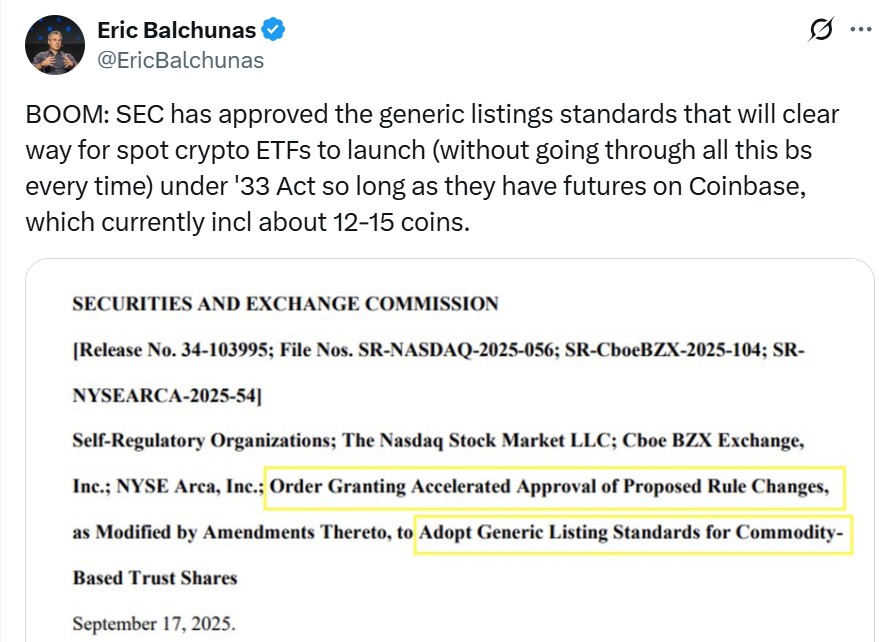Open the @EricBalchunas handle link
The image size is (879, 642).
click(x=181, y=61)
